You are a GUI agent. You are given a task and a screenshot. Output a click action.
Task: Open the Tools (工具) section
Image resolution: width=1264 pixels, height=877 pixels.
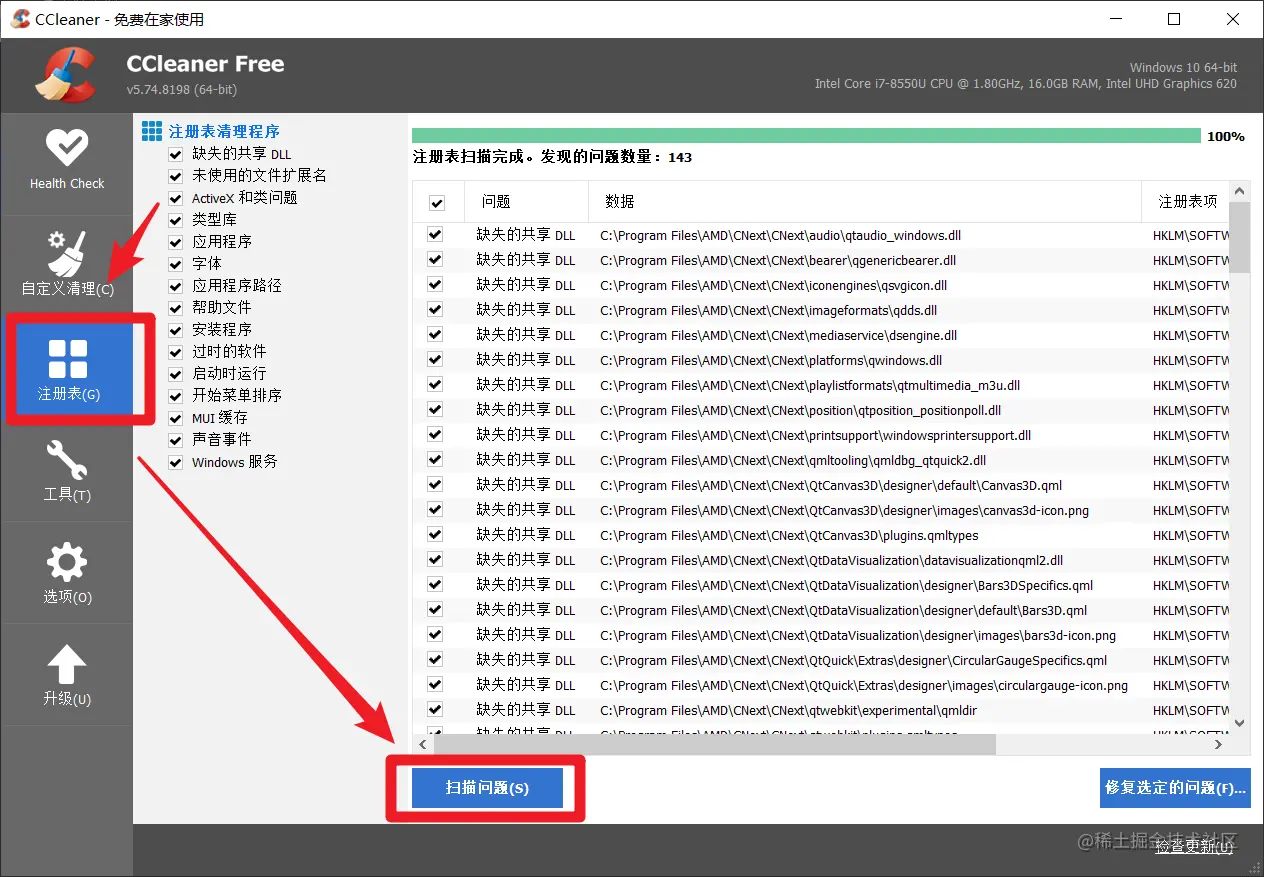click(67, 470)
